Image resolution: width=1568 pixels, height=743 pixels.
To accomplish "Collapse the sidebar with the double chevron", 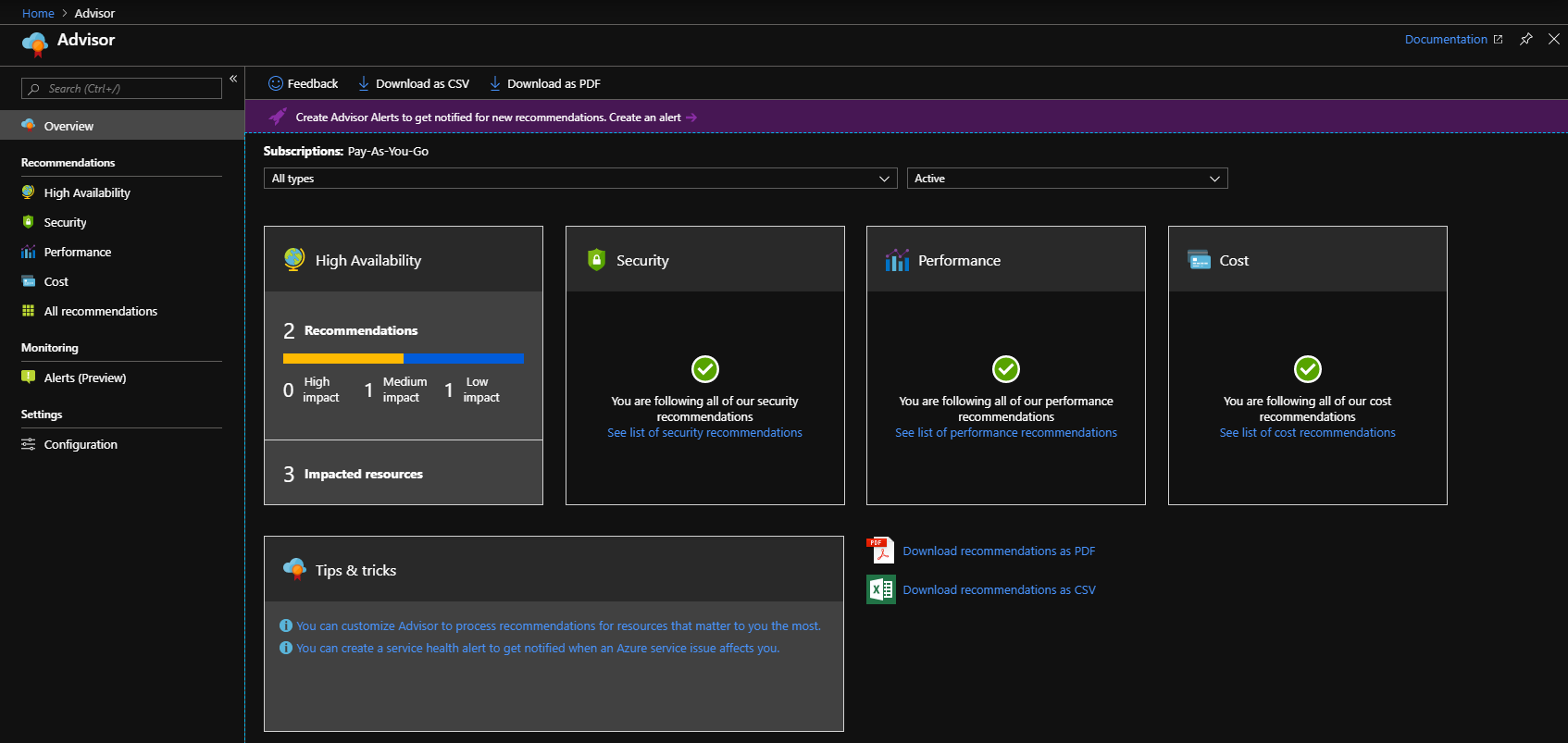I will point(233,79).
